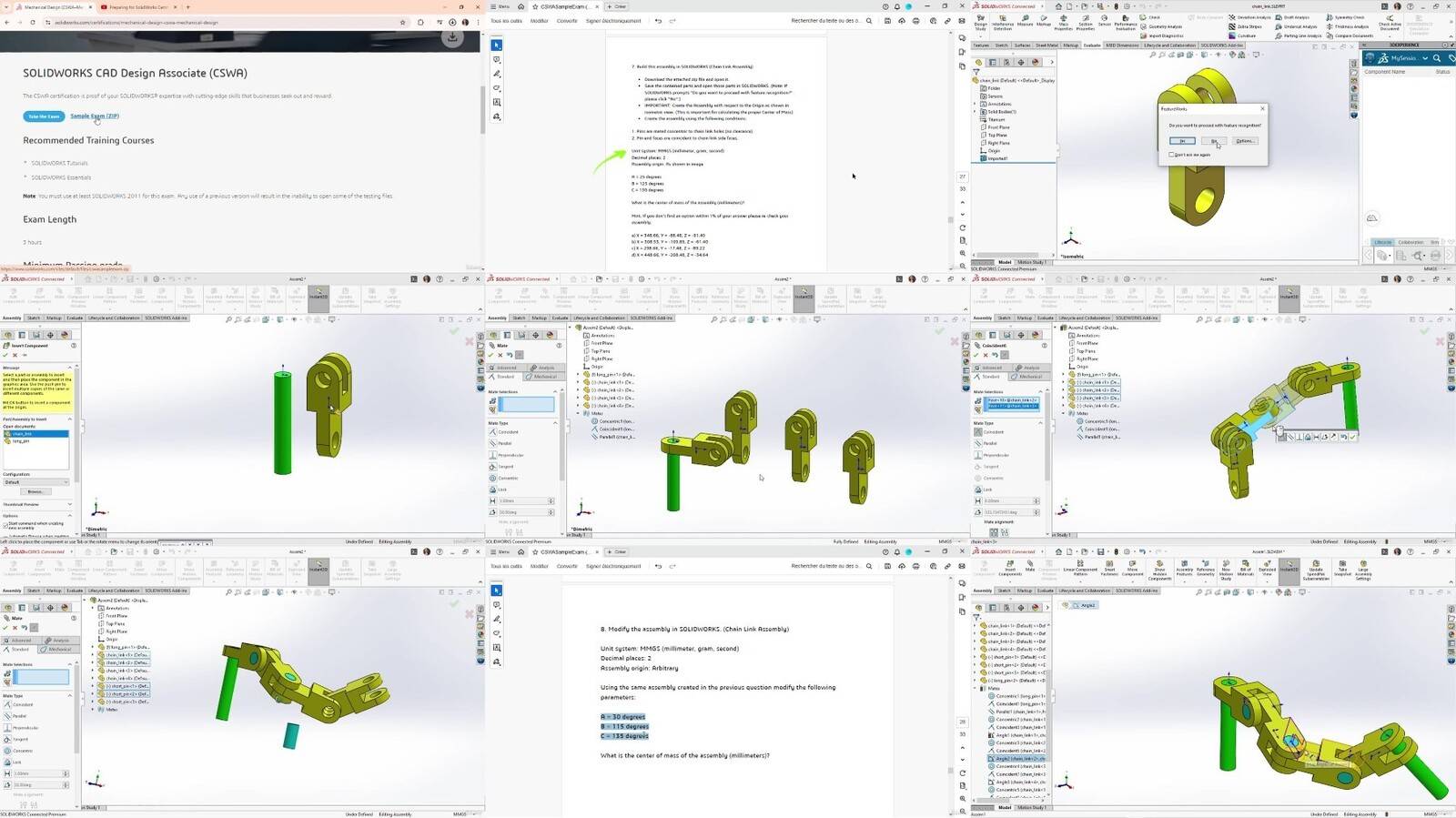The image size is (1456, 818).
Task: Open the Measure tool in chain_link part window
Action: pos(1026,21)
